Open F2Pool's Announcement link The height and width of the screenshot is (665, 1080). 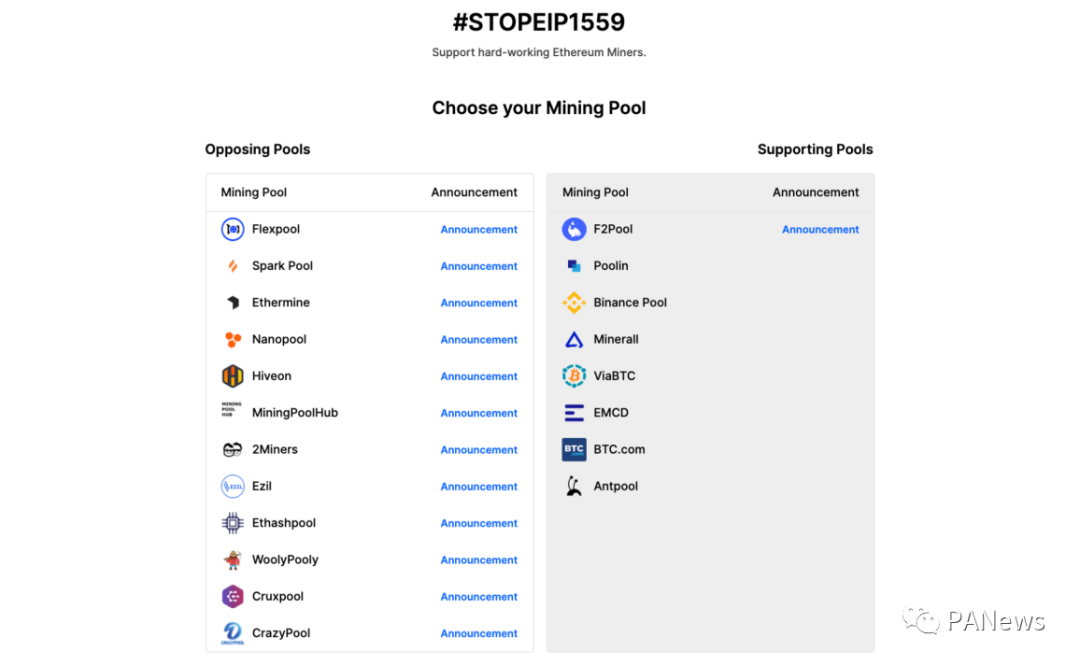point(820,229)
